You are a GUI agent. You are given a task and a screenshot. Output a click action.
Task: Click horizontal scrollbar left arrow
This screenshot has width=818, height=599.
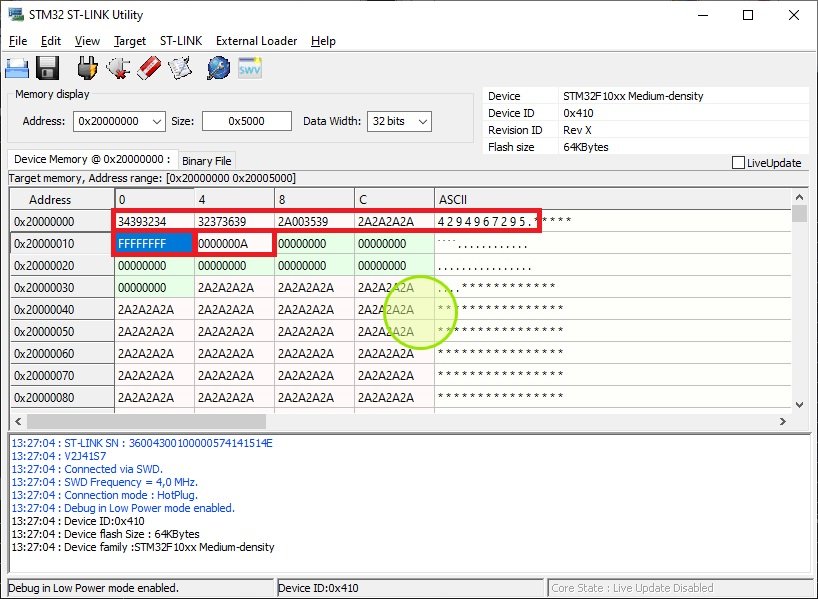click(18, 421)
